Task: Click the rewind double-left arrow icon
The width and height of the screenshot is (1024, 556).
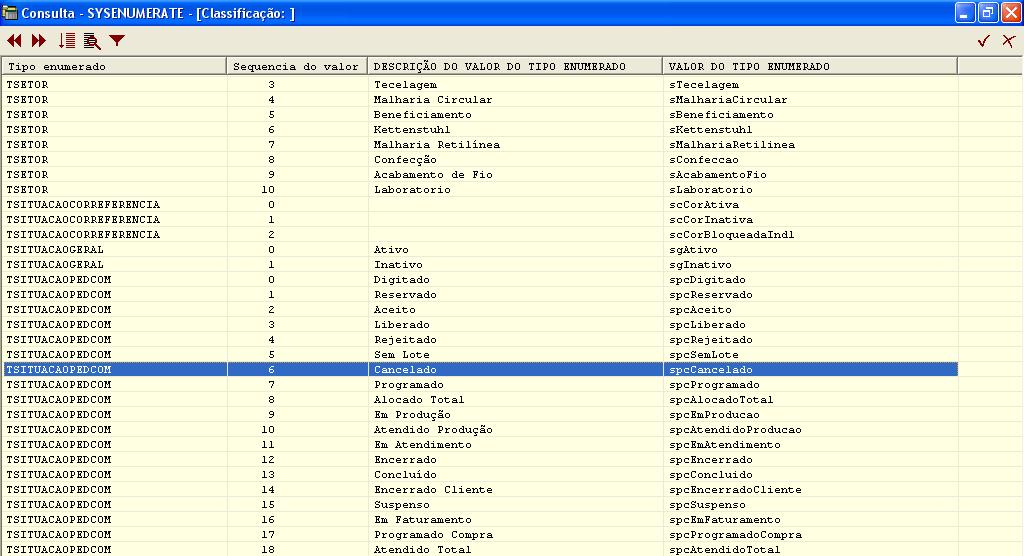Action: point(14,41)
